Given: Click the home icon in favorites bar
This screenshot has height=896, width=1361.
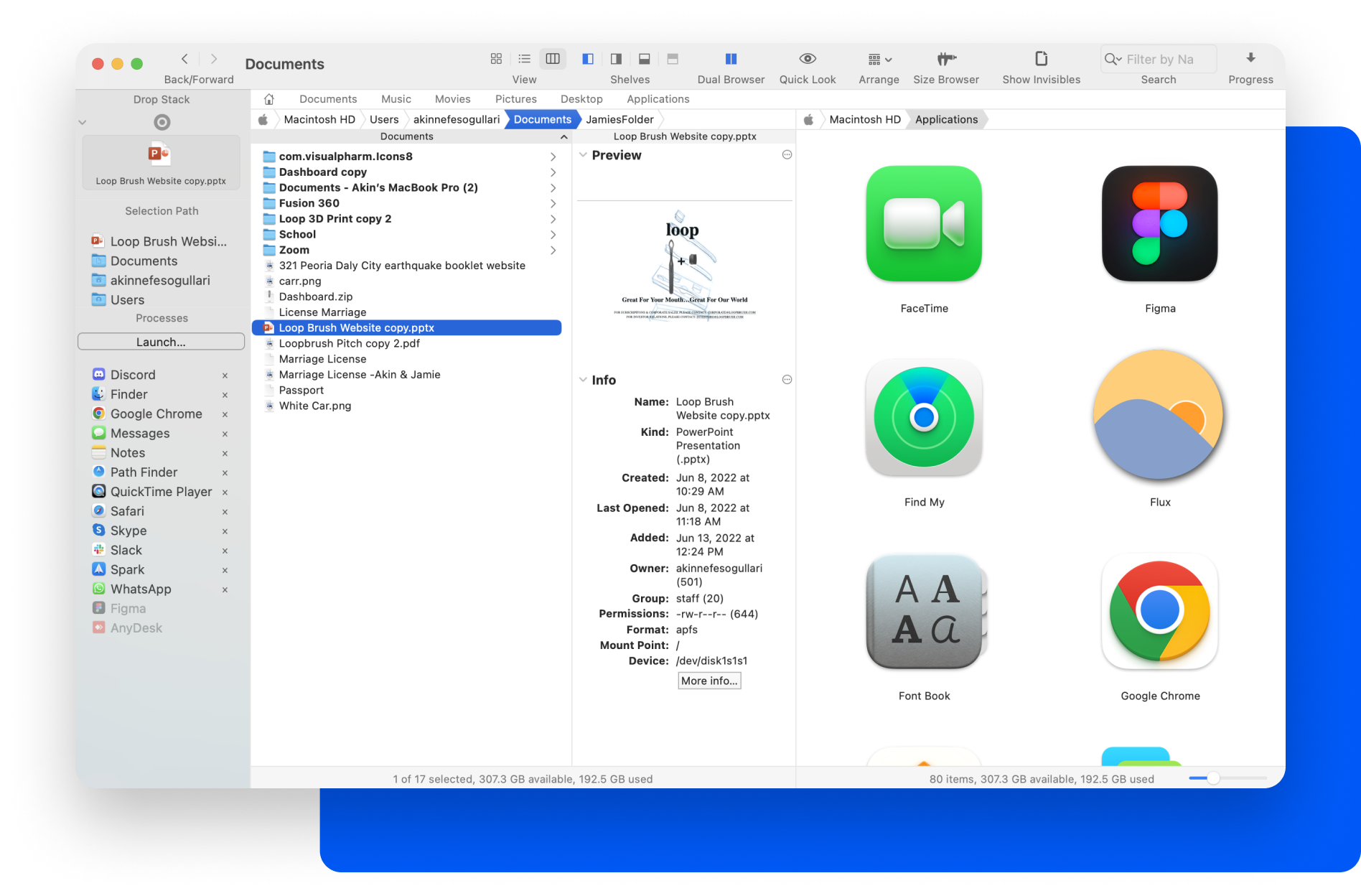Looking at the screenshot, I should click(x=269, y=99).
